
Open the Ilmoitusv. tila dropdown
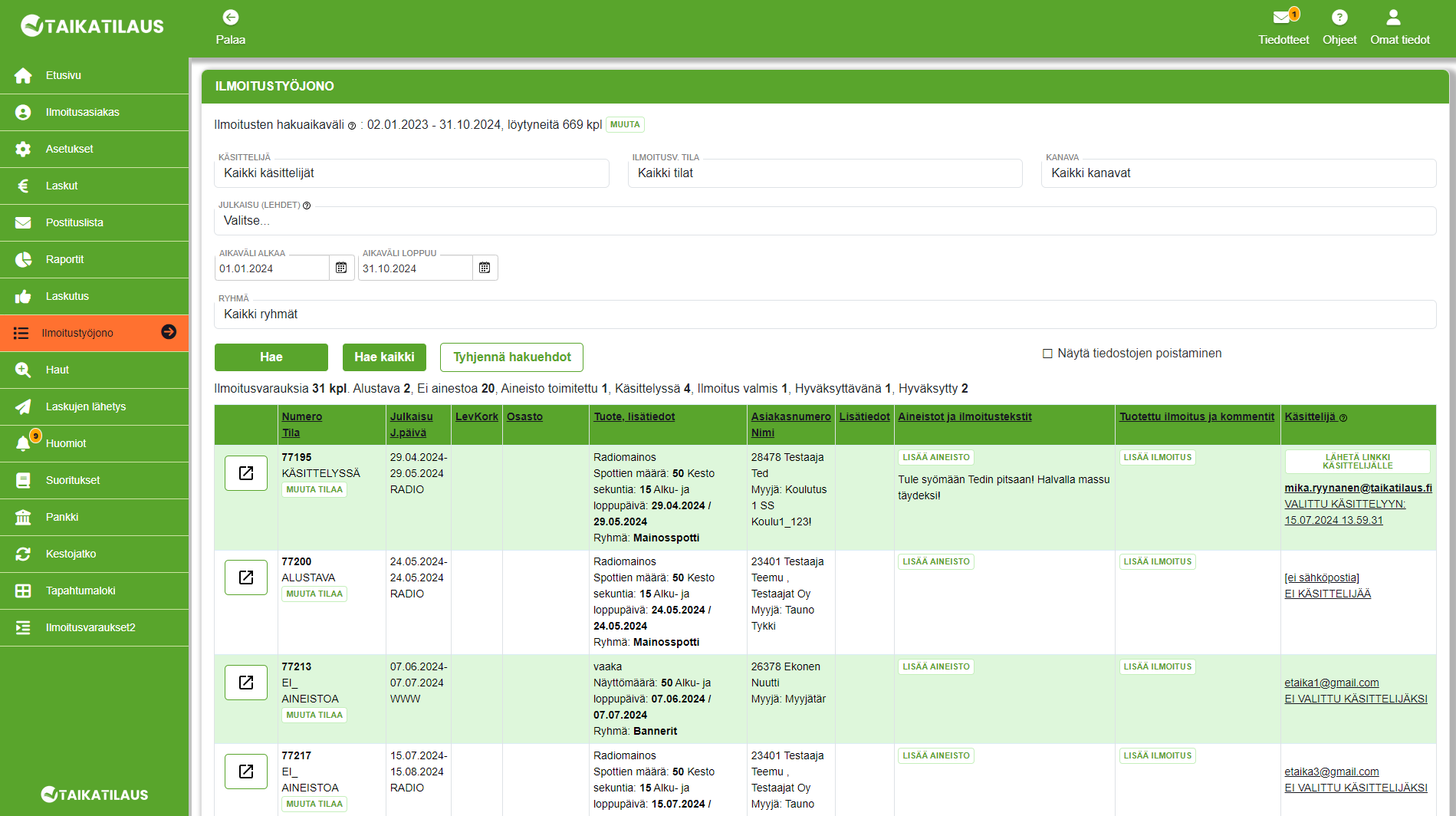pos(825,173)
